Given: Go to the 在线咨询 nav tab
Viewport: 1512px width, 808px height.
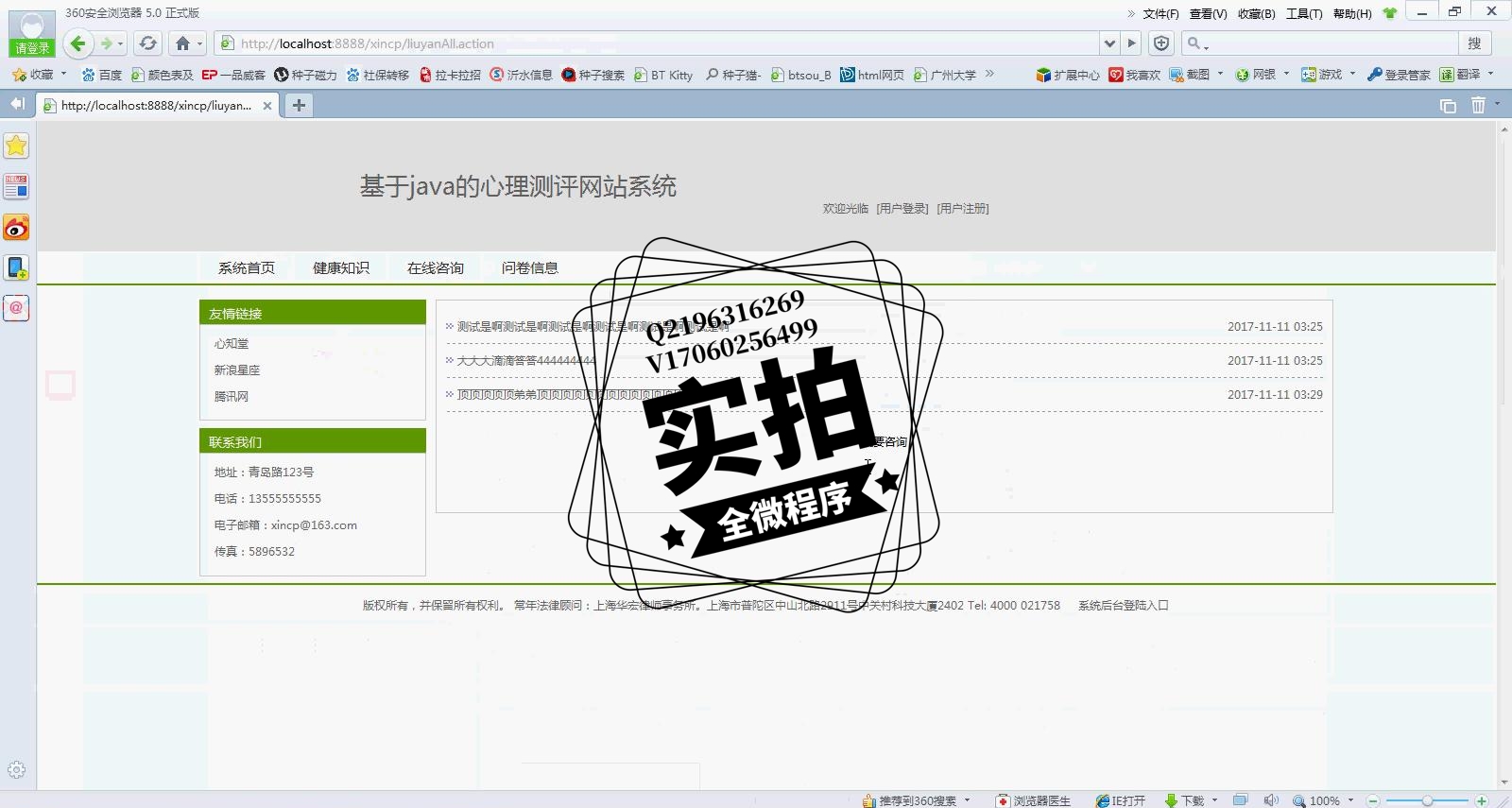Looking at the screenshot, I should point(436,267).
